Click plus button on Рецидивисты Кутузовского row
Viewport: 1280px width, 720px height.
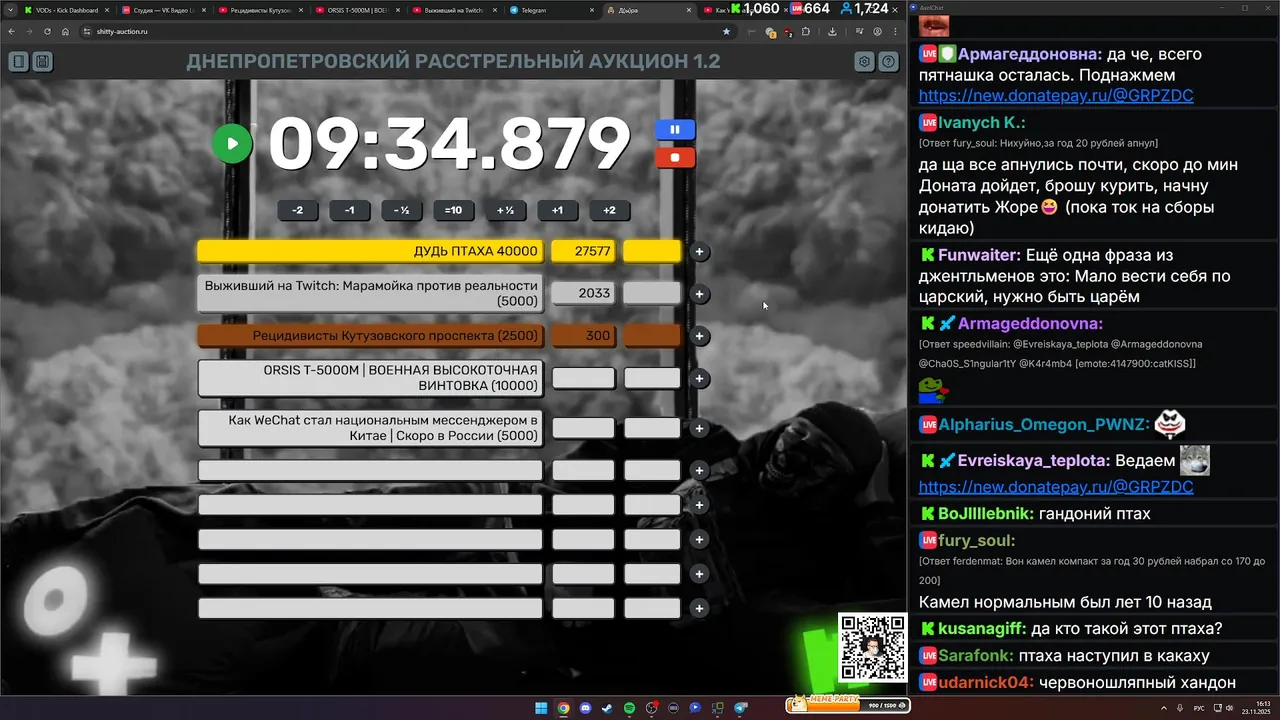pos(700,336)
